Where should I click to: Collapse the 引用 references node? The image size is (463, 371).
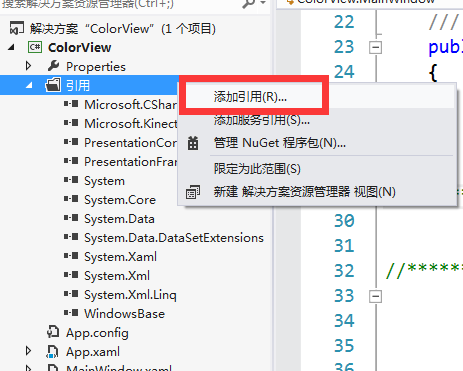click(30, 86)
